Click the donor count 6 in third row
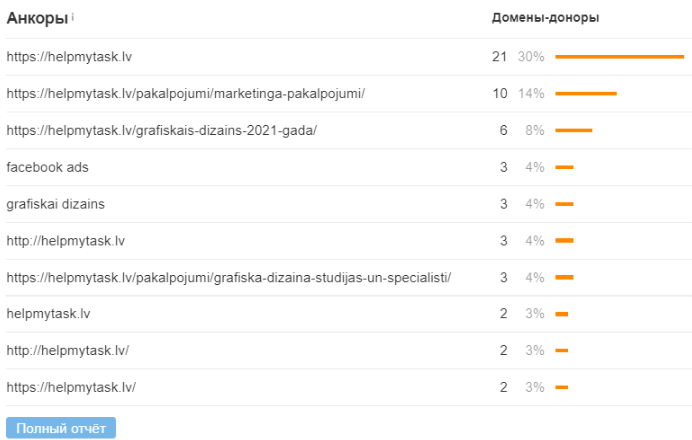The height and width of the screenshot is (440, 692). click(x=504, y=131)
